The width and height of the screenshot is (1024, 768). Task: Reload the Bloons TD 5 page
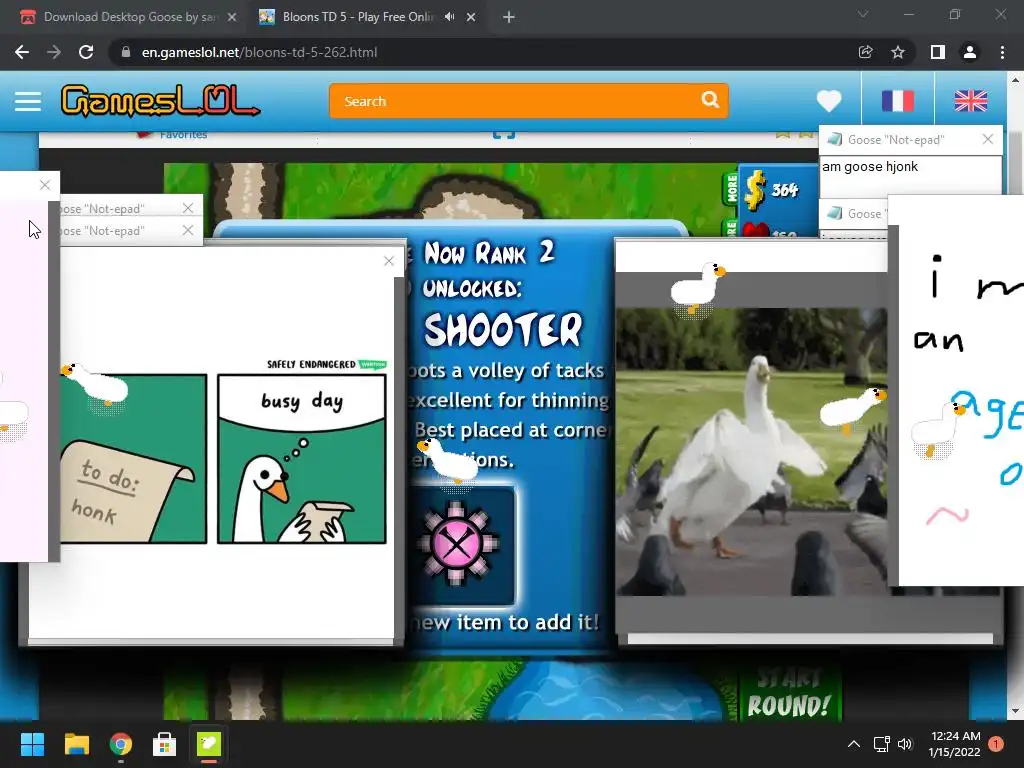86,52
